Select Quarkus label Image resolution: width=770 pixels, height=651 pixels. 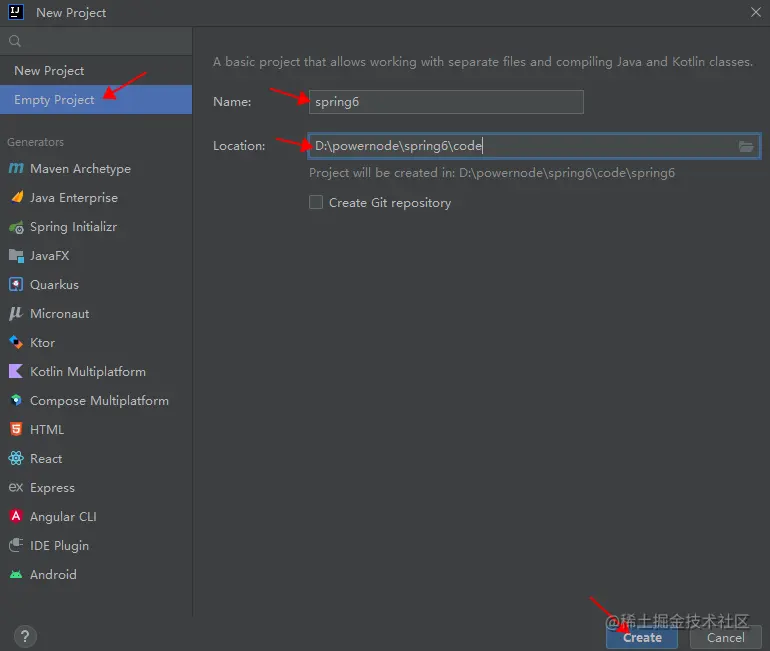[54, 285]
